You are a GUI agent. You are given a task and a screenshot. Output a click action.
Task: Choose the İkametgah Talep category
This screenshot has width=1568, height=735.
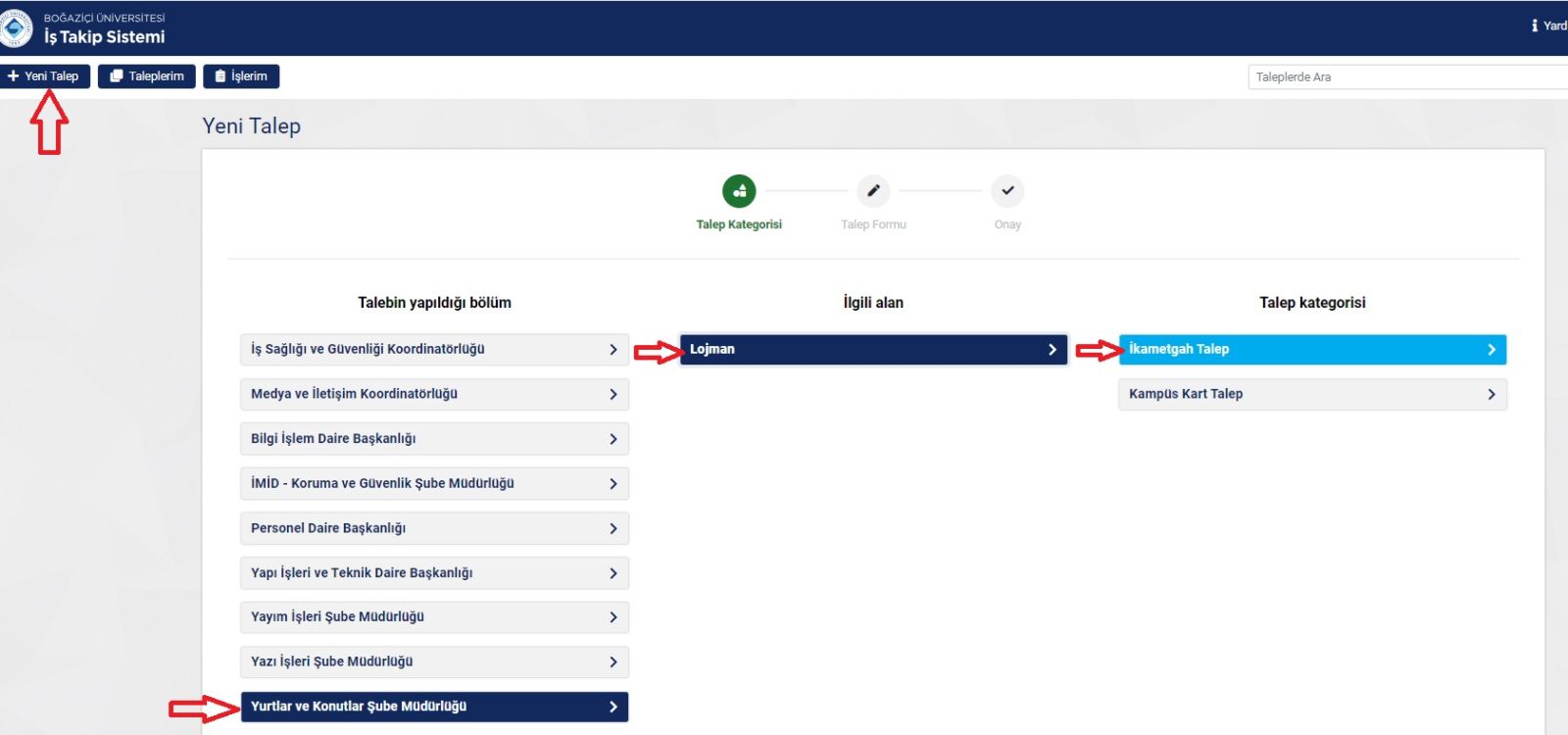coord(1312,350)
